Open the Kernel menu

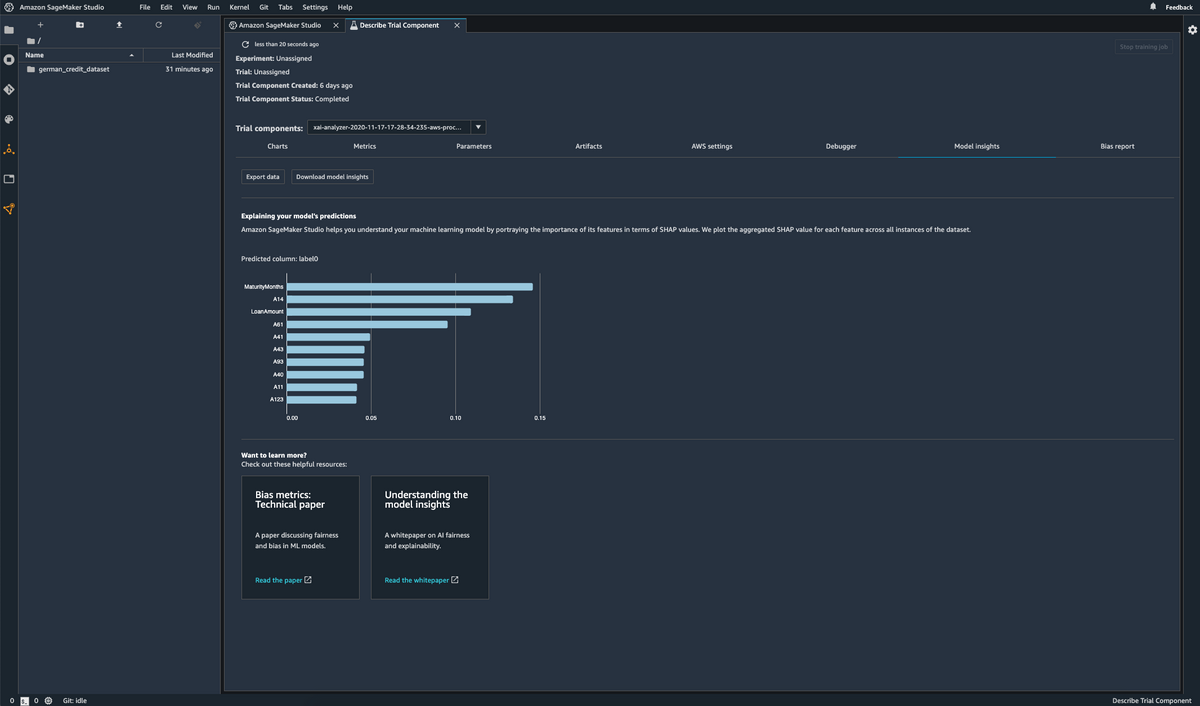[239, 7]
